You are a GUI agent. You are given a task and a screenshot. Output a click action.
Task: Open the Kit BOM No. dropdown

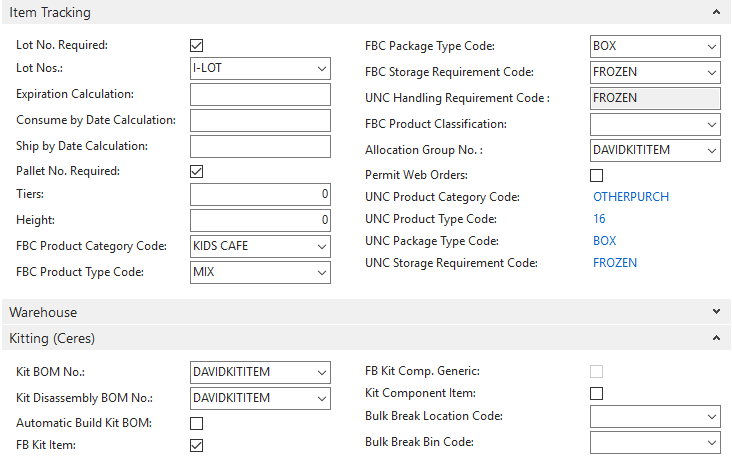point(321,373)
